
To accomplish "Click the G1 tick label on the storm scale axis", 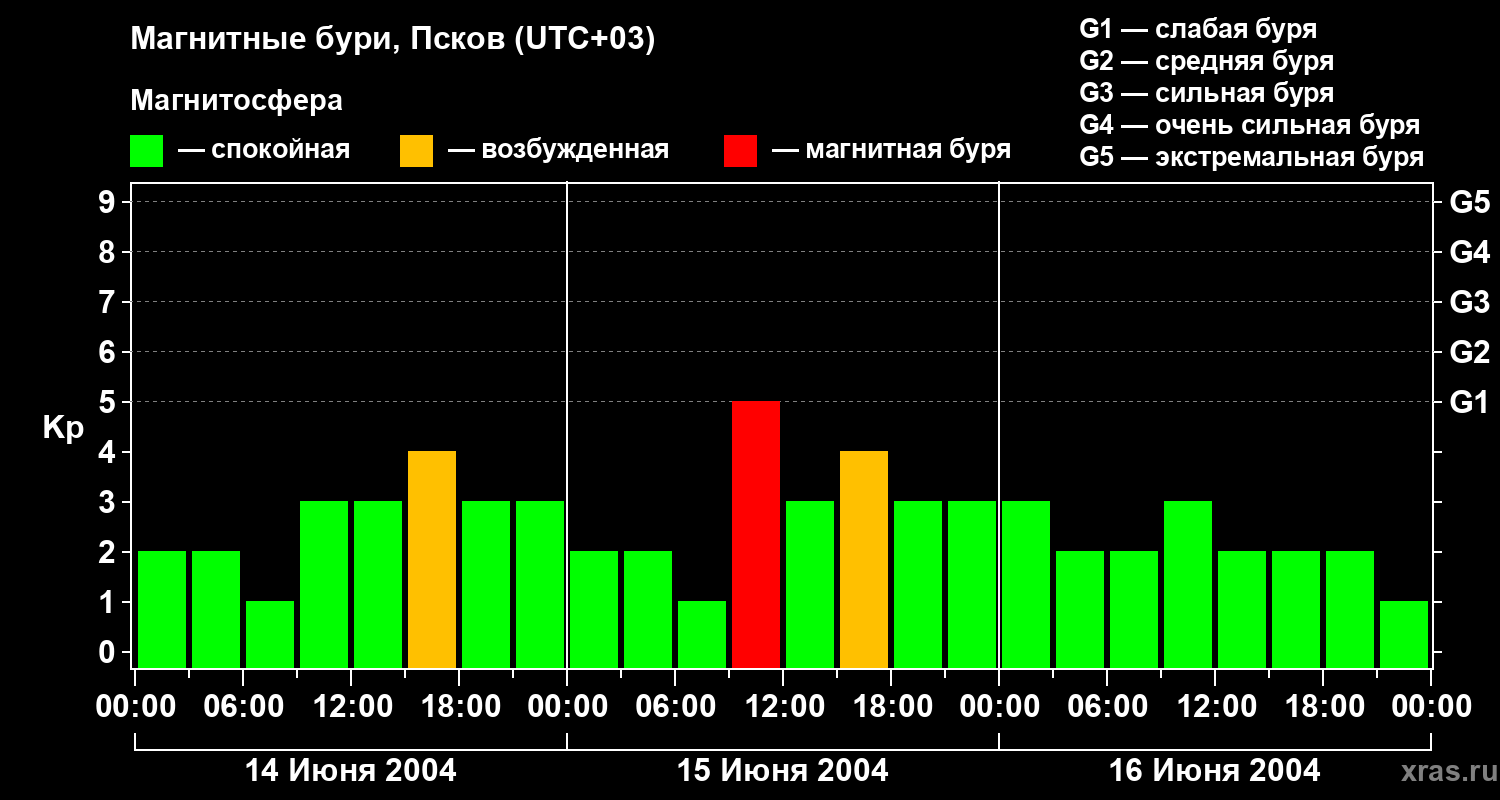I will [x=1469, y=402].
